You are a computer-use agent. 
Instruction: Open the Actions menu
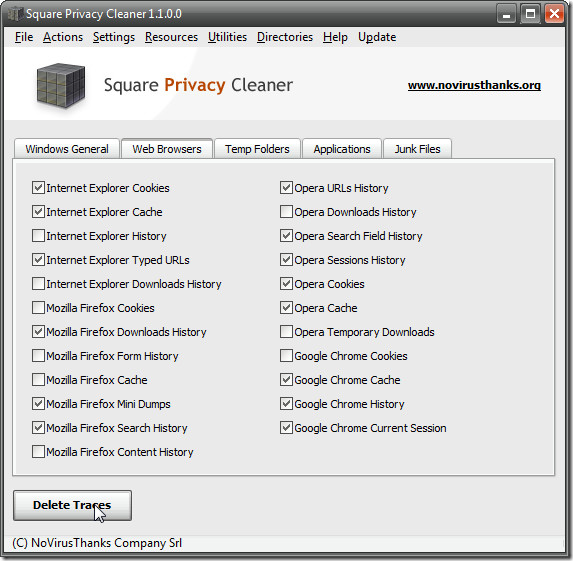[63, 37]
